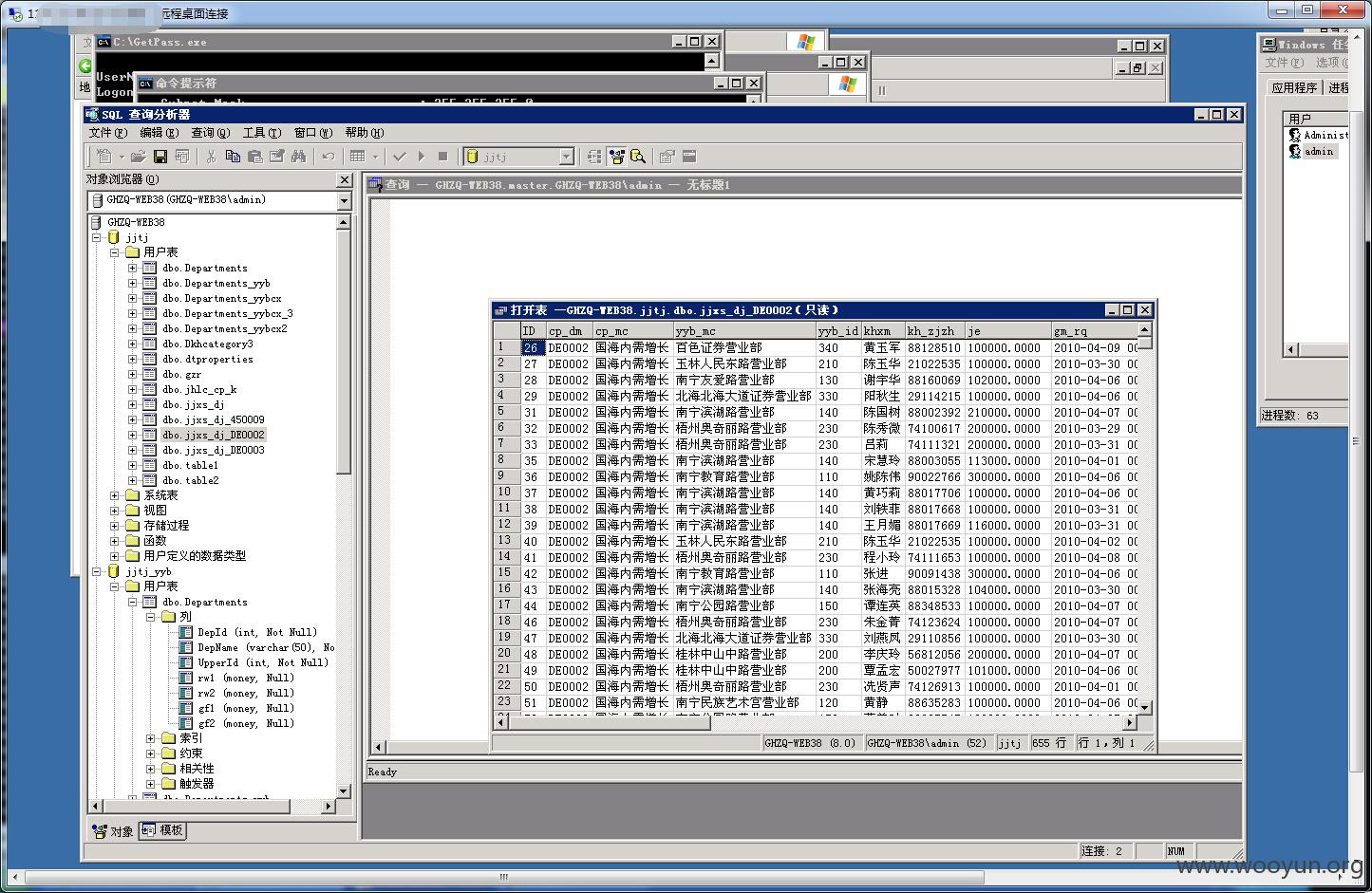Click the Execute Query play icon
The height and width of the screenshot is (893, 1372).
[422, 157]
